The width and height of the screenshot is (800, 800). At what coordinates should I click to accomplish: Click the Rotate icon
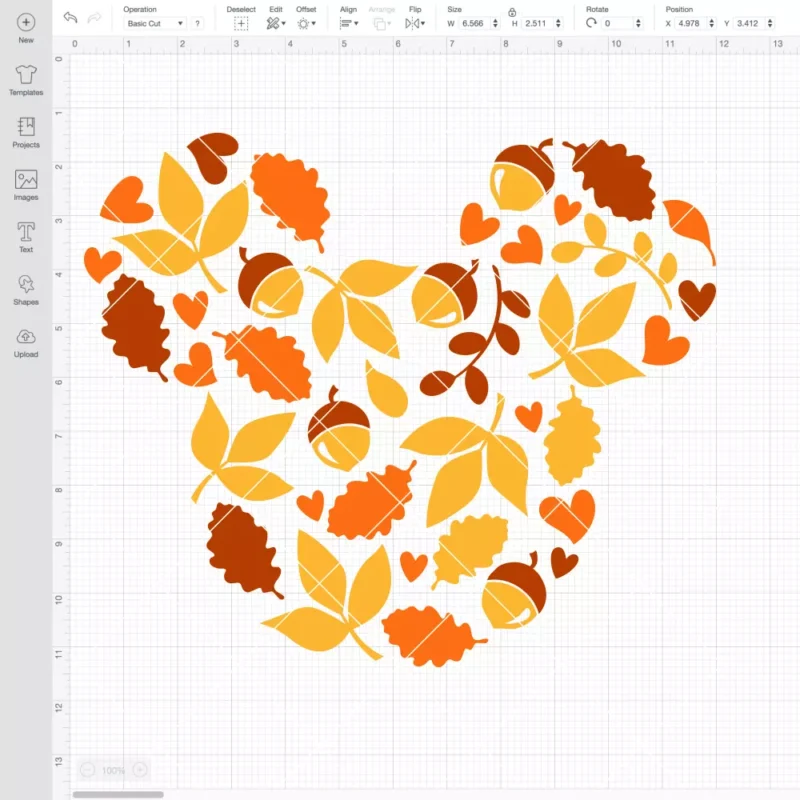point(591,23)
